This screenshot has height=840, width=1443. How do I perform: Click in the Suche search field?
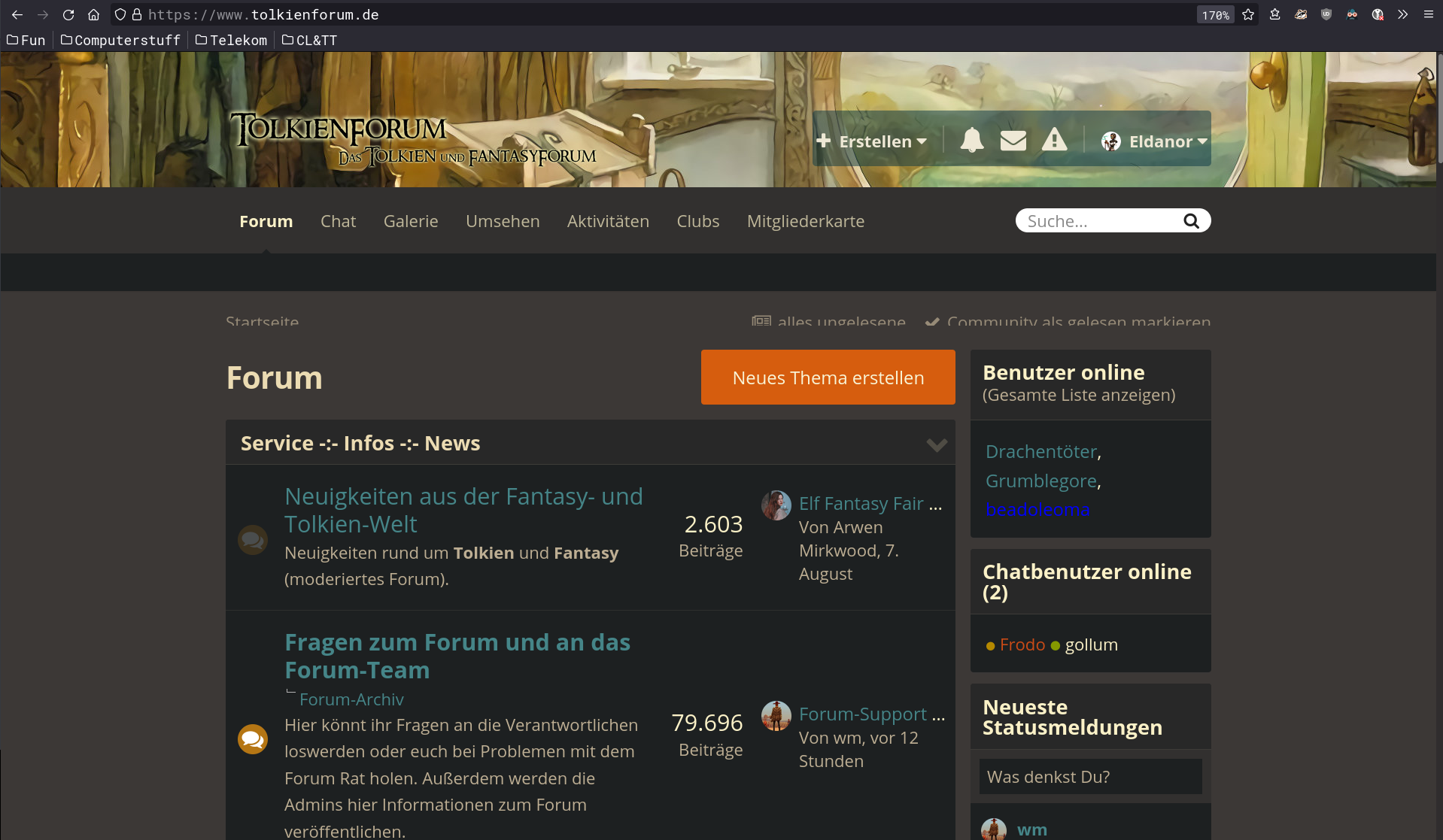(1100, 220)
